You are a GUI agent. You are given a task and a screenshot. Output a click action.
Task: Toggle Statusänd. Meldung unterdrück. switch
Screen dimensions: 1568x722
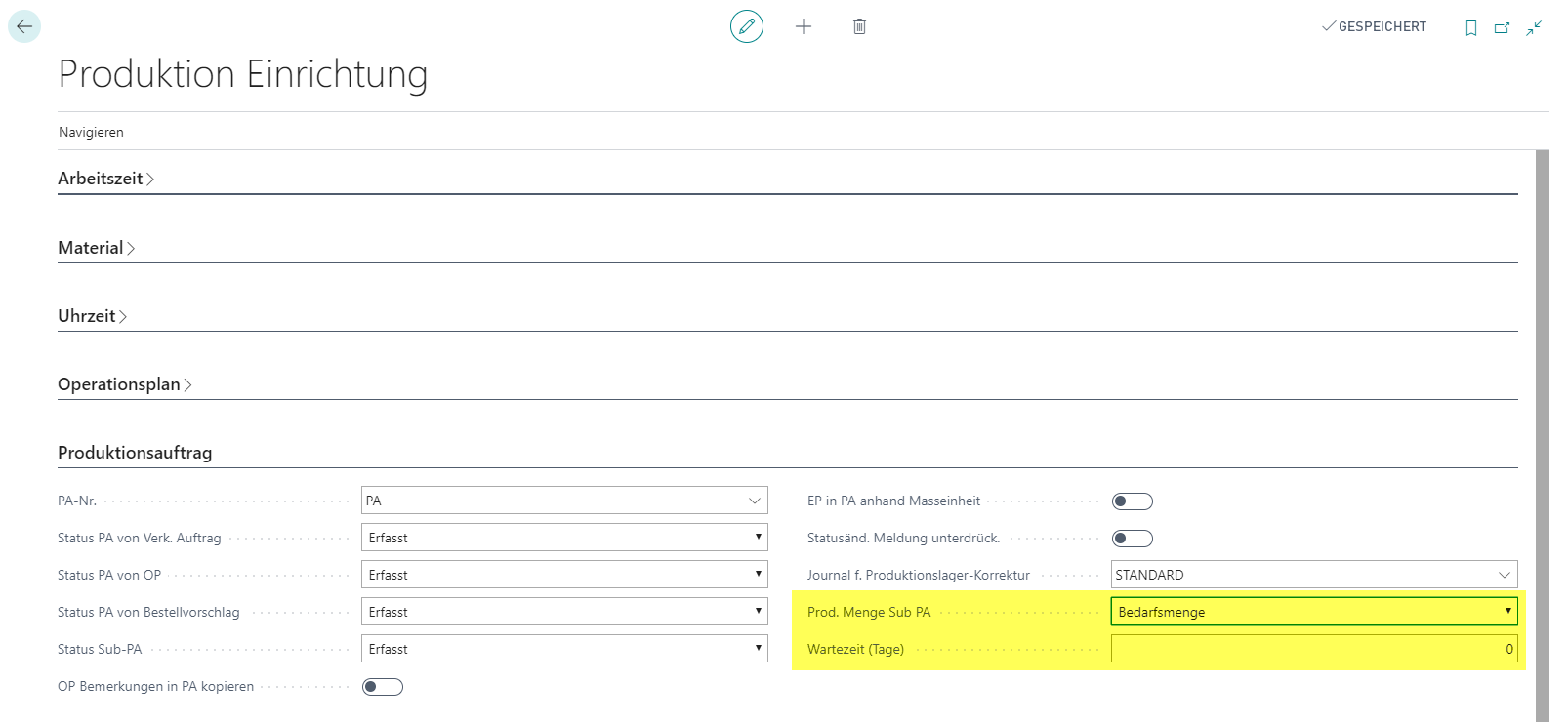(1133, 539)
